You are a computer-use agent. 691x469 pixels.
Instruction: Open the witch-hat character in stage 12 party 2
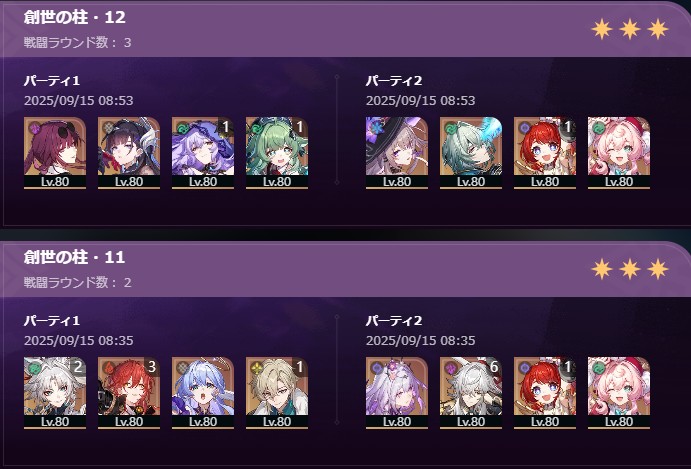(397, 153)
